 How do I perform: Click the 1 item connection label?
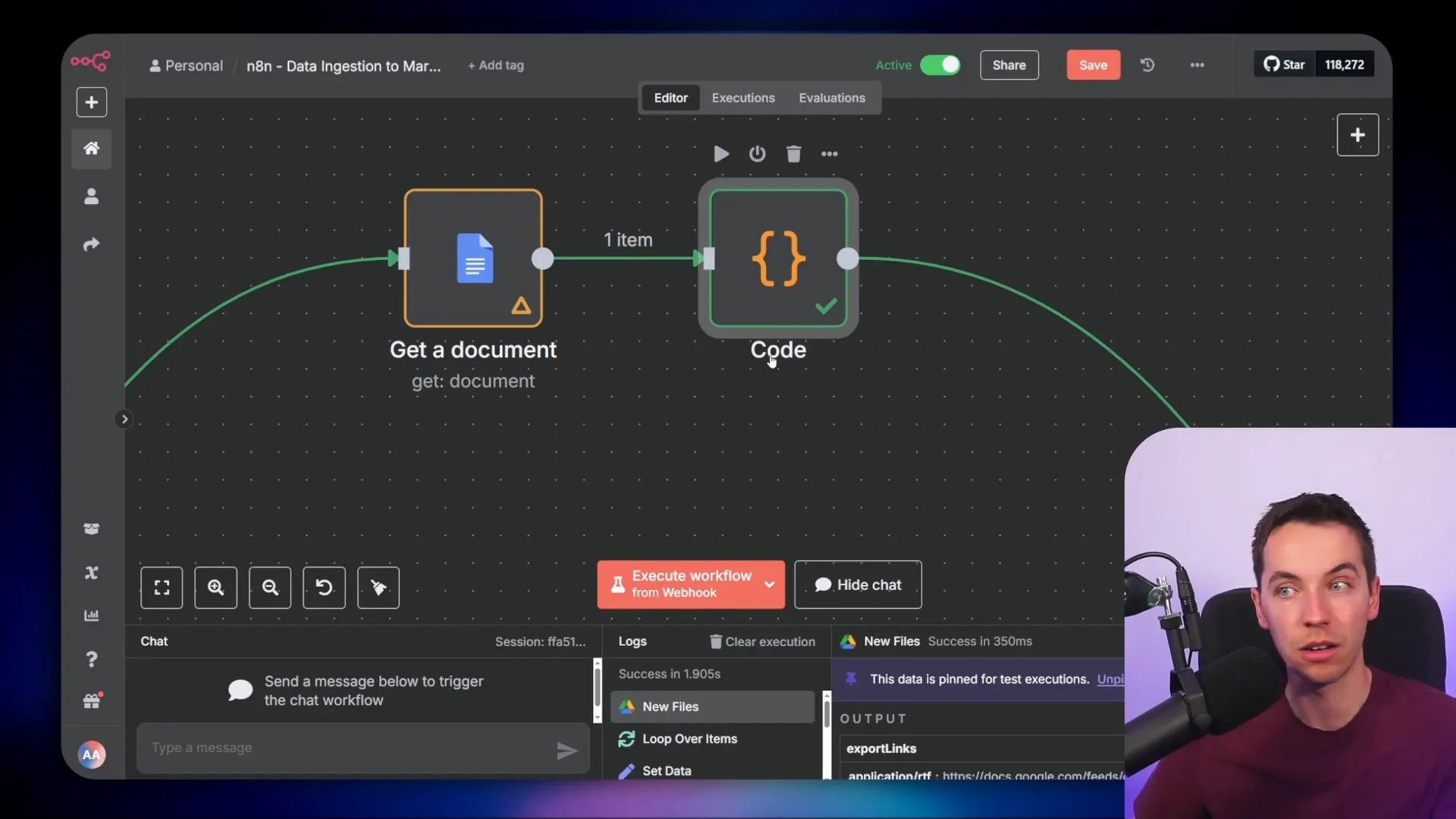628,240
